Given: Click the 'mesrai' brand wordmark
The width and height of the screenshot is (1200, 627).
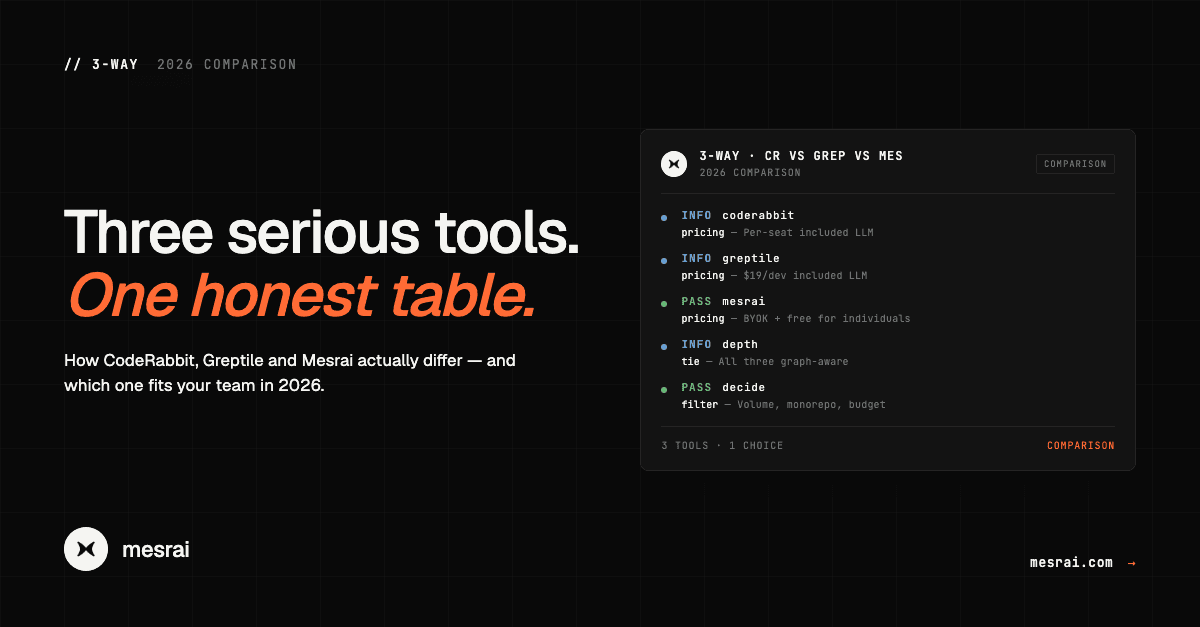Looking at the screenshot, I should (x=155, y=549).
